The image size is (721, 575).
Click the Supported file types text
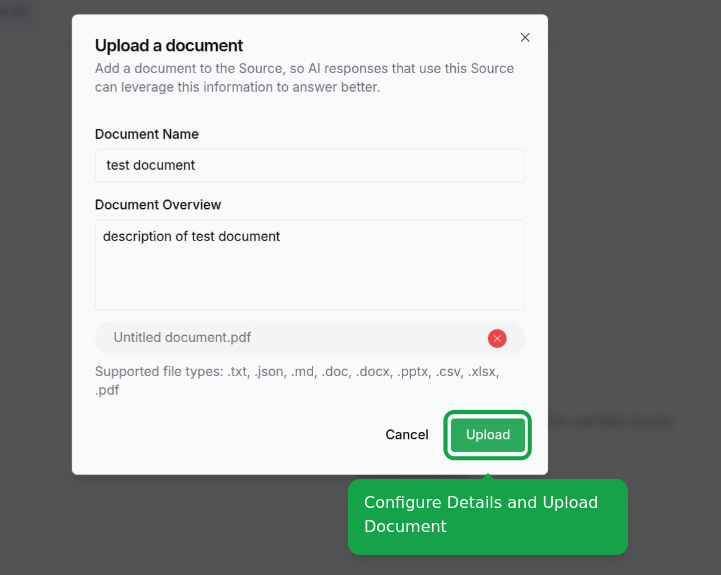click(297, 380)
